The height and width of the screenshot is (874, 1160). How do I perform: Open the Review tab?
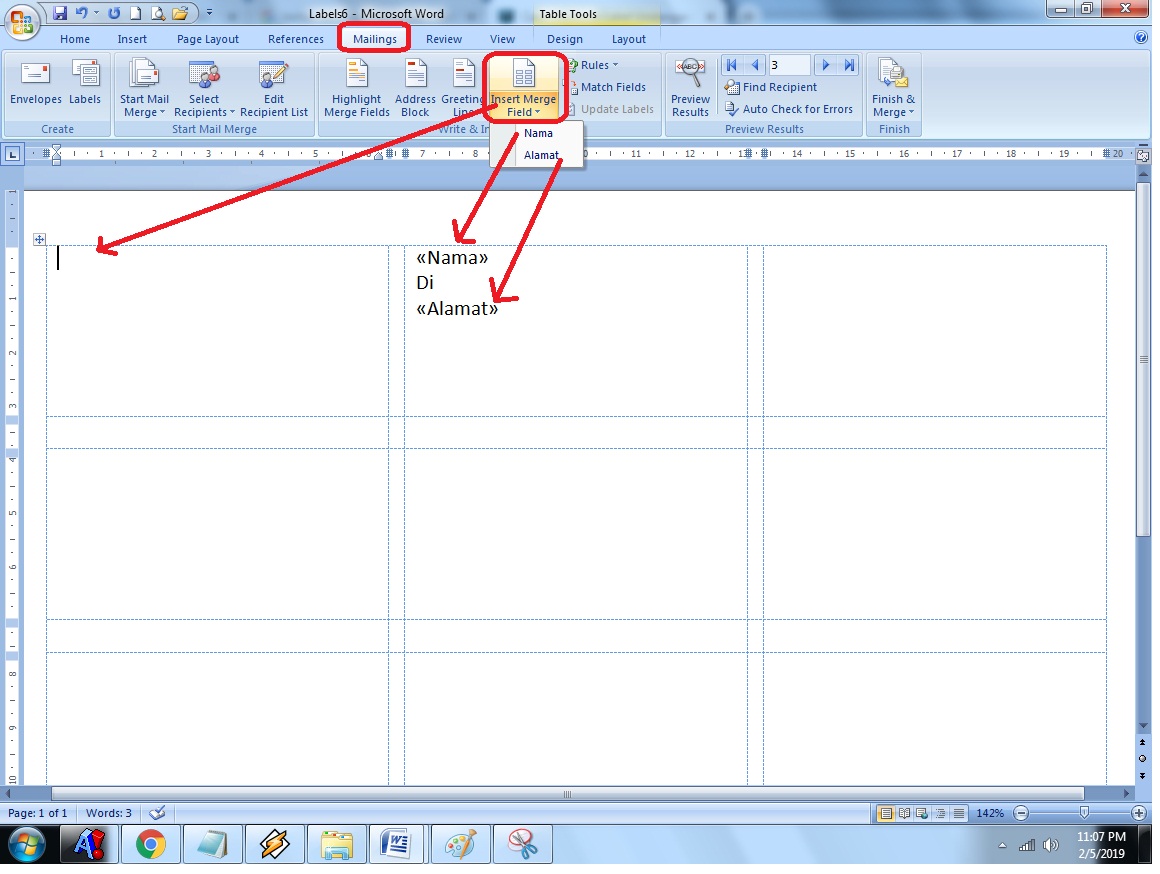444,39
